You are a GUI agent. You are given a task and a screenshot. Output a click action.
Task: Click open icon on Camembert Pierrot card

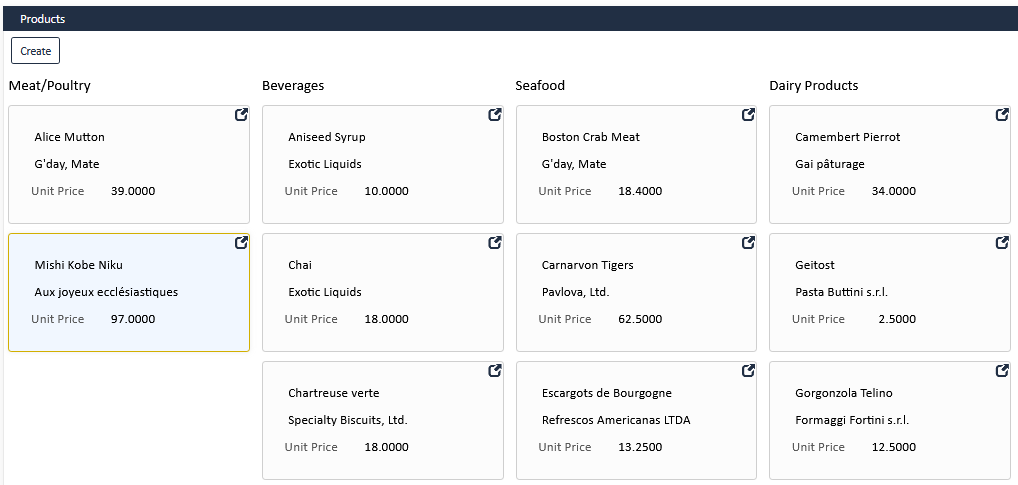[1003, 115]
